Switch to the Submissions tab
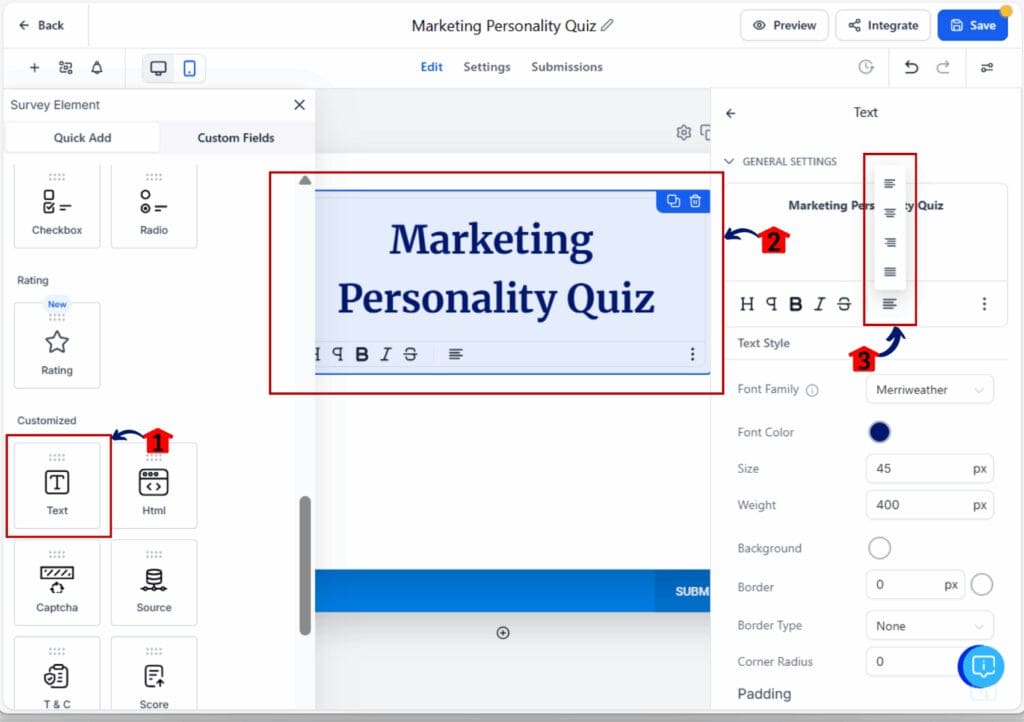 click(567, 67)
